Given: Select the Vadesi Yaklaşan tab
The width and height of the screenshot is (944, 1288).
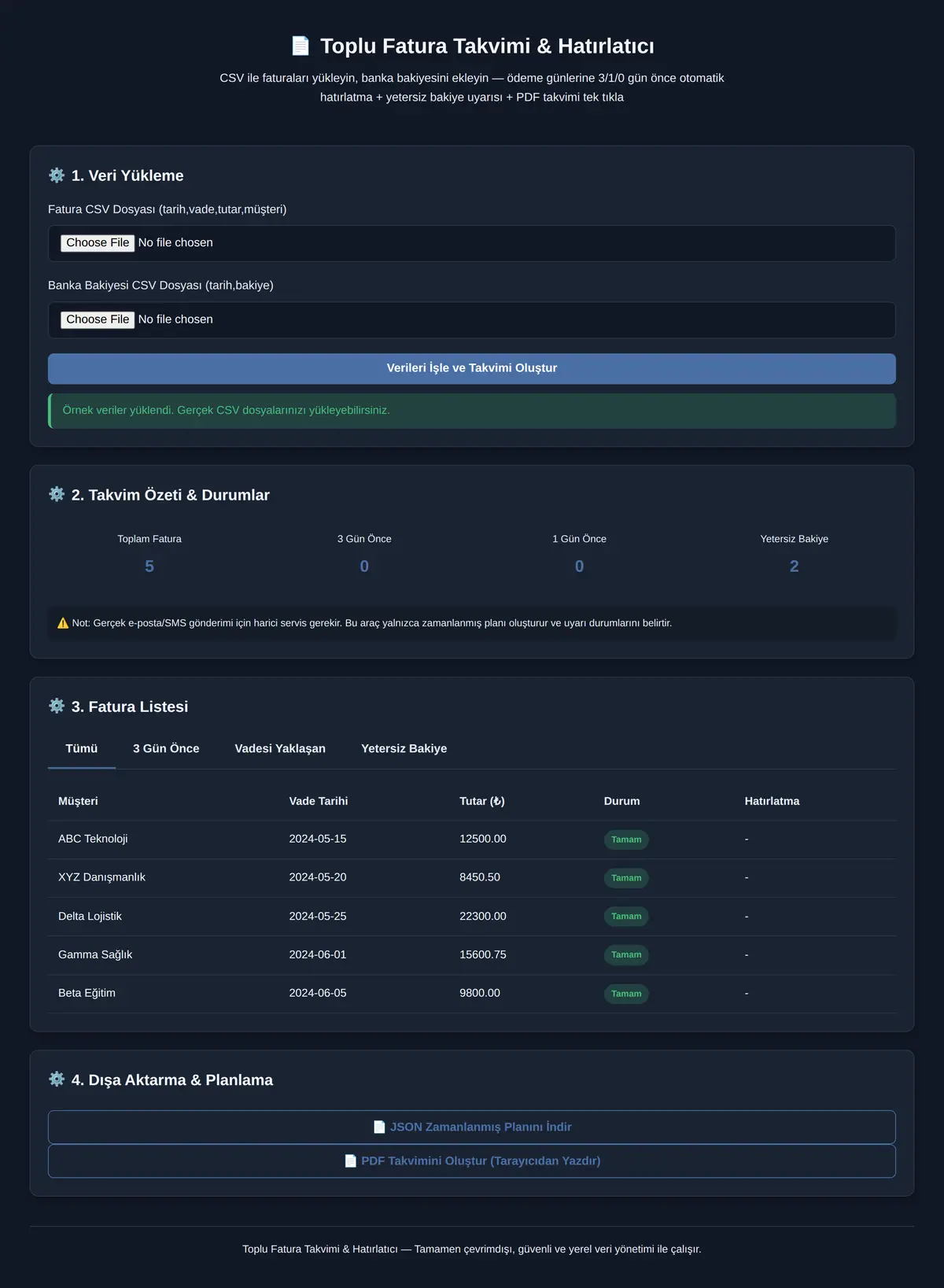Looking at the screenshot, I should click(x=280, y=748).
